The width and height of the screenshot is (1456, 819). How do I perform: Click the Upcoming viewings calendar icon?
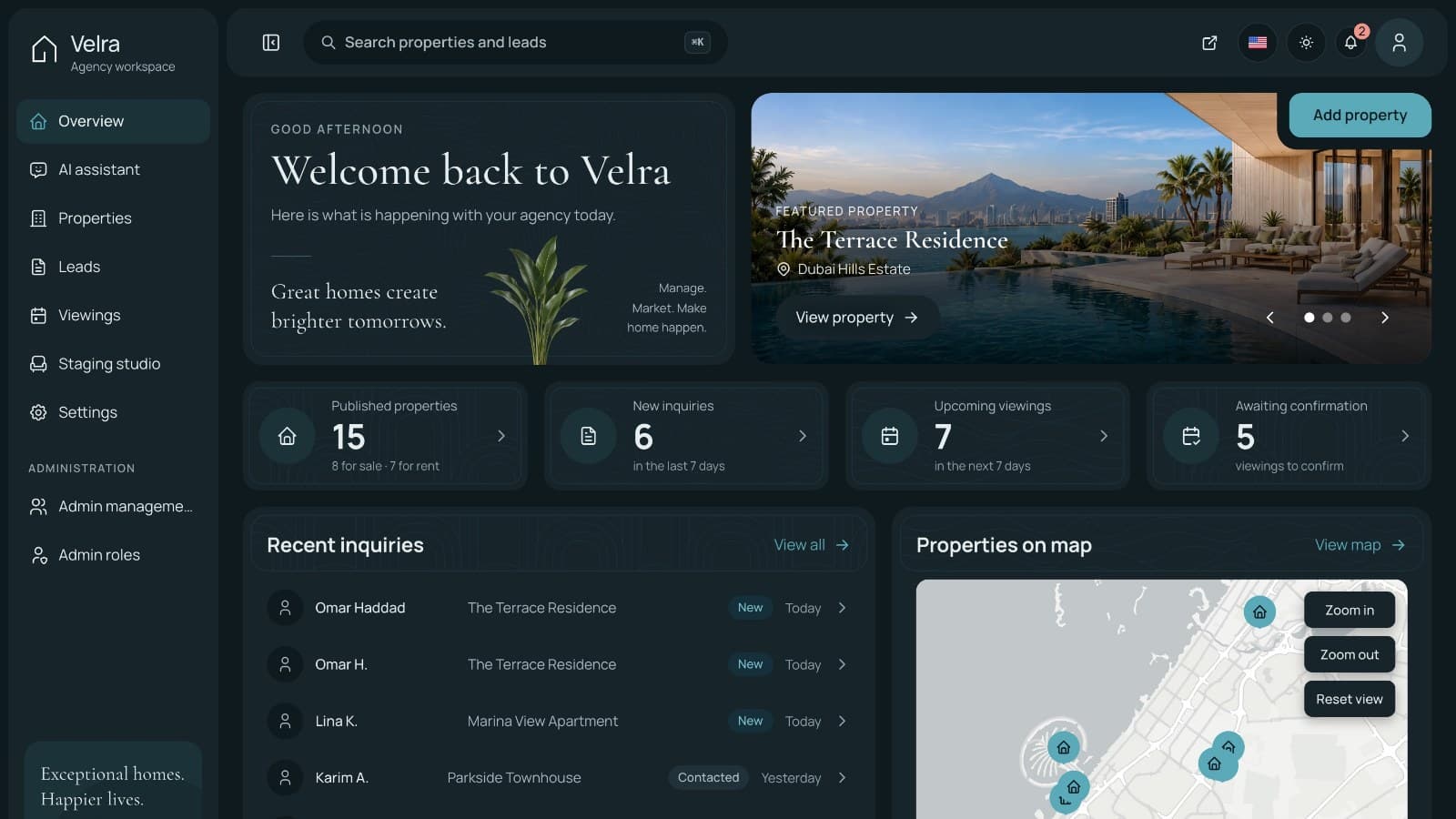(x=890, y=436)
